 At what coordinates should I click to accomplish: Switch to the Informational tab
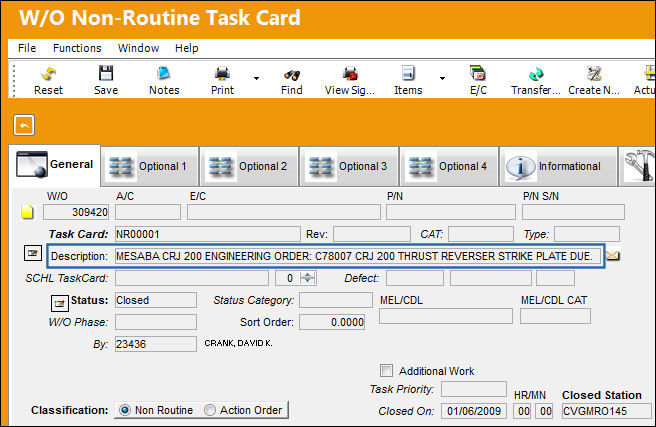pos(559,166)
